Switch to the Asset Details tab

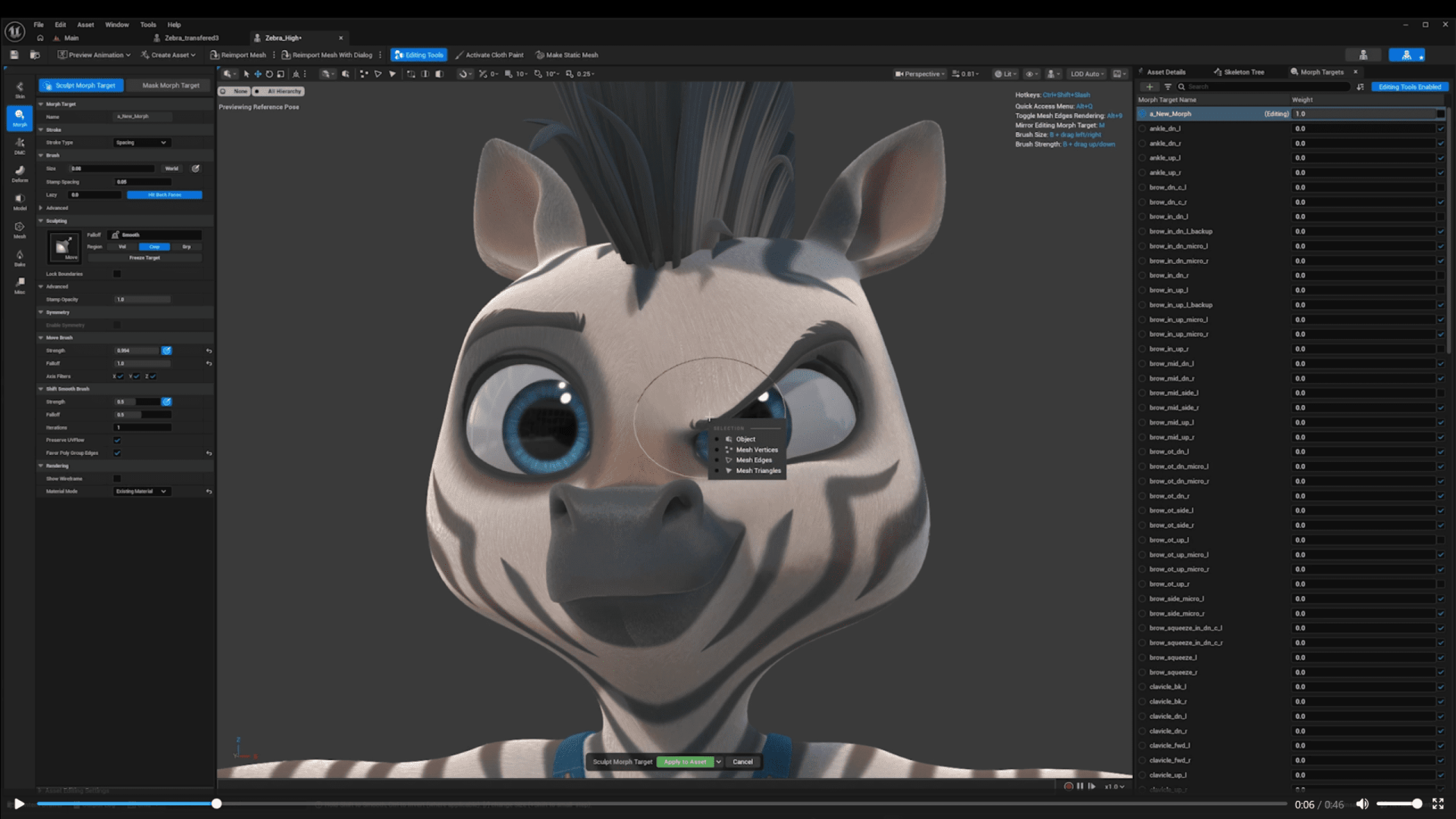[1162, 72]
